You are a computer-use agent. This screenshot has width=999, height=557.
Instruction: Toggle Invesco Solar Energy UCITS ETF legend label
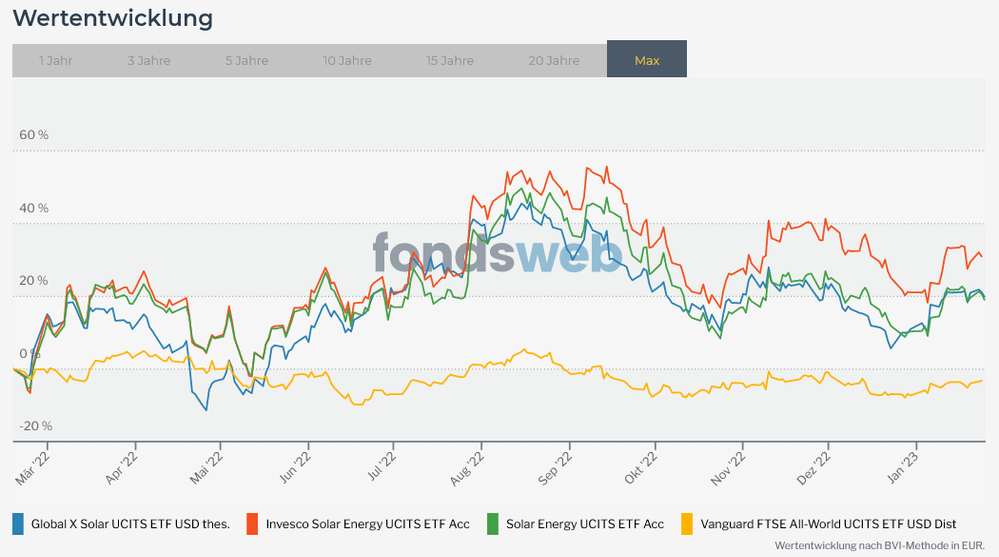(x=367, y=524)
